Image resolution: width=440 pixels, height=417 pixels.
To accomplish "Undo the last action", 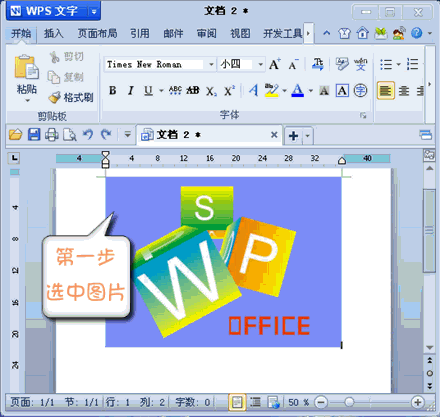I will [x=88, y=135].
